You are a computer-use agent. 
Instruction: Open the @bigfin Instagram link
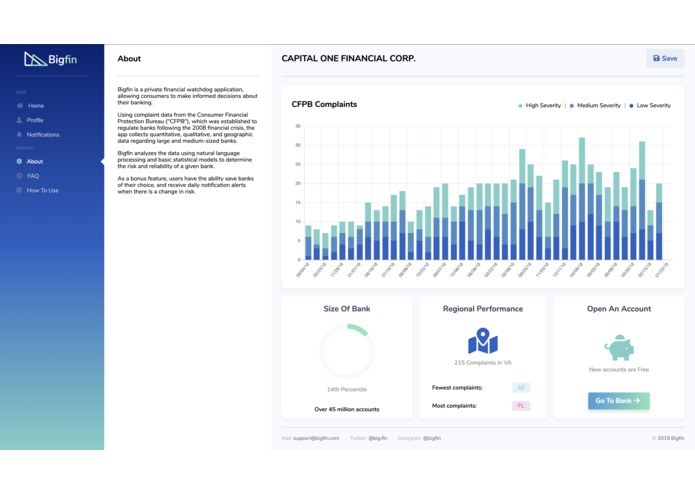coord(432,438)
